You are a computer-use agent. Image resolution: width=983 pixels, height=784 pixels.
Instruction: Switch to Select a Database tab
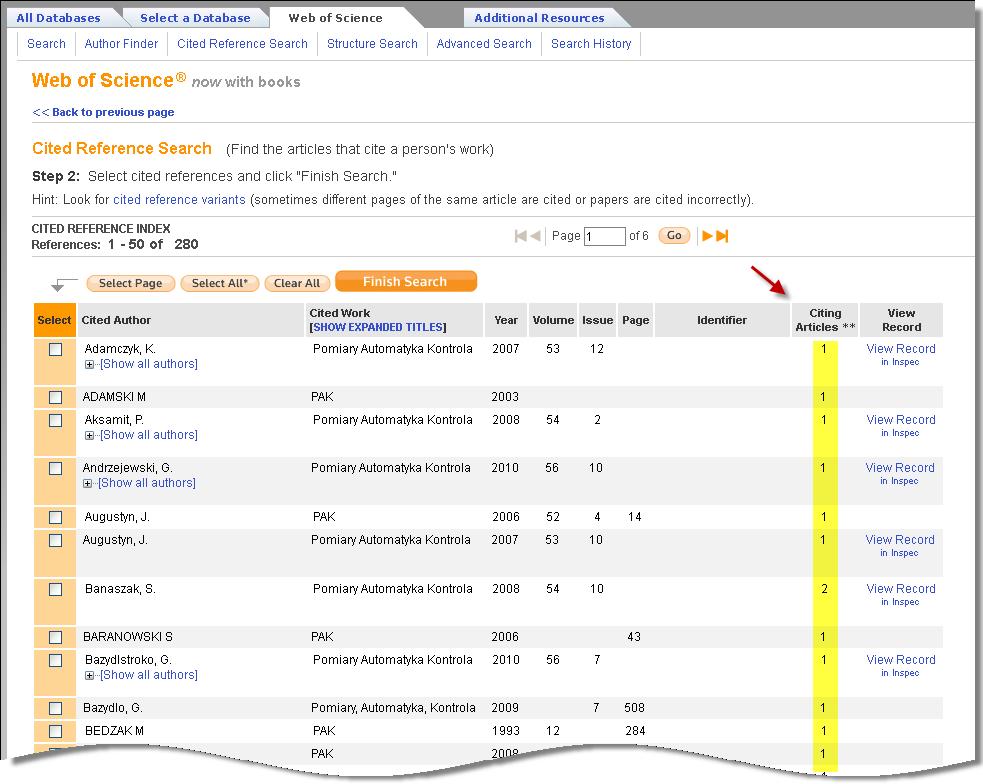tap(195, 18)
